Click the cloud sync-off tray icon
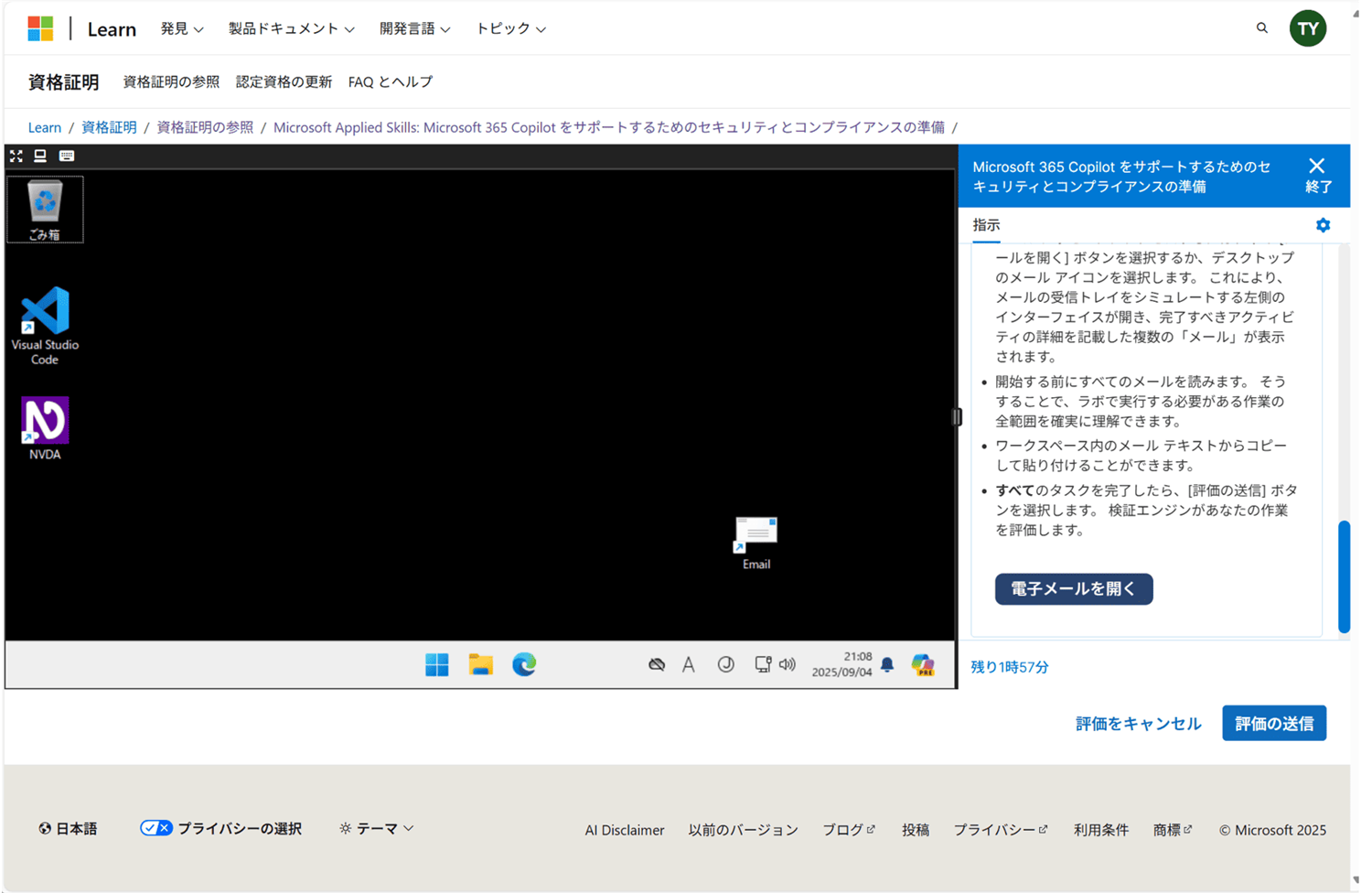Viewport: 1372px width, 893px height. pyautogui.click(x=656, y=665)
